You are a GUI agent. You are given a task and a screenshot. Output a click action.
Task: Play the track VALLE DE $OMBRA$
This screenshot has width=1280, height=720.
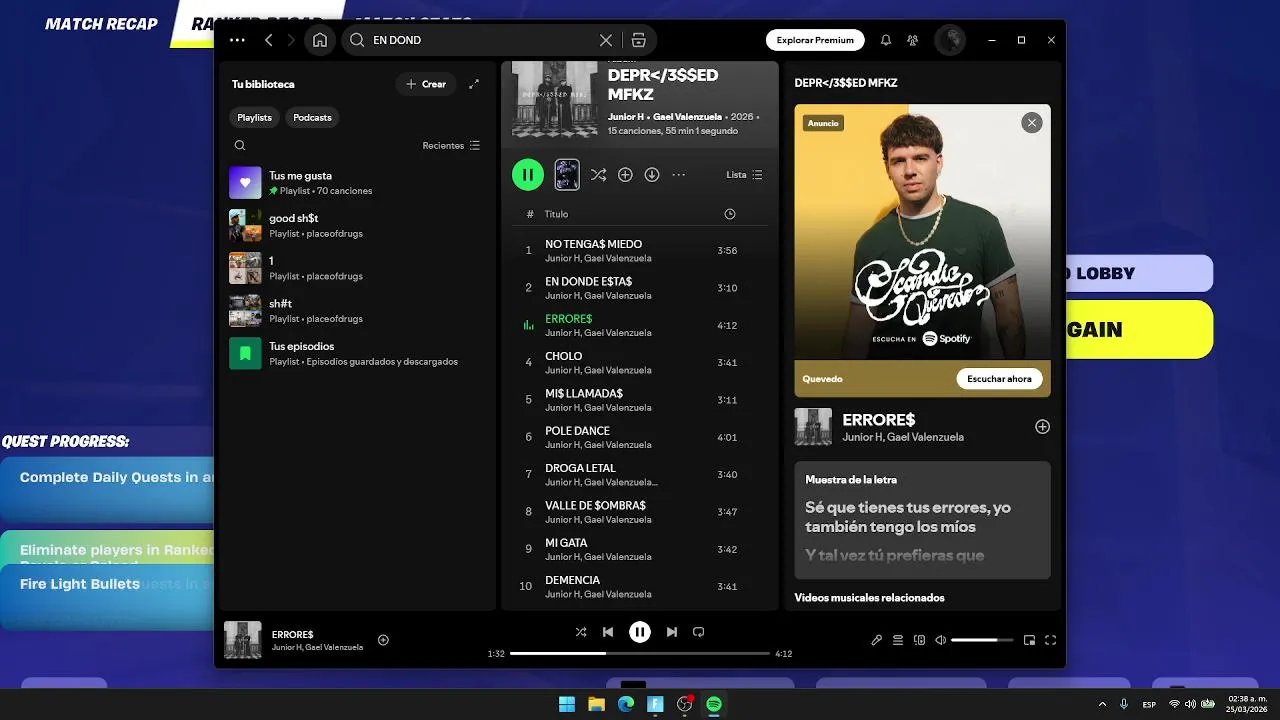(640, 512)
